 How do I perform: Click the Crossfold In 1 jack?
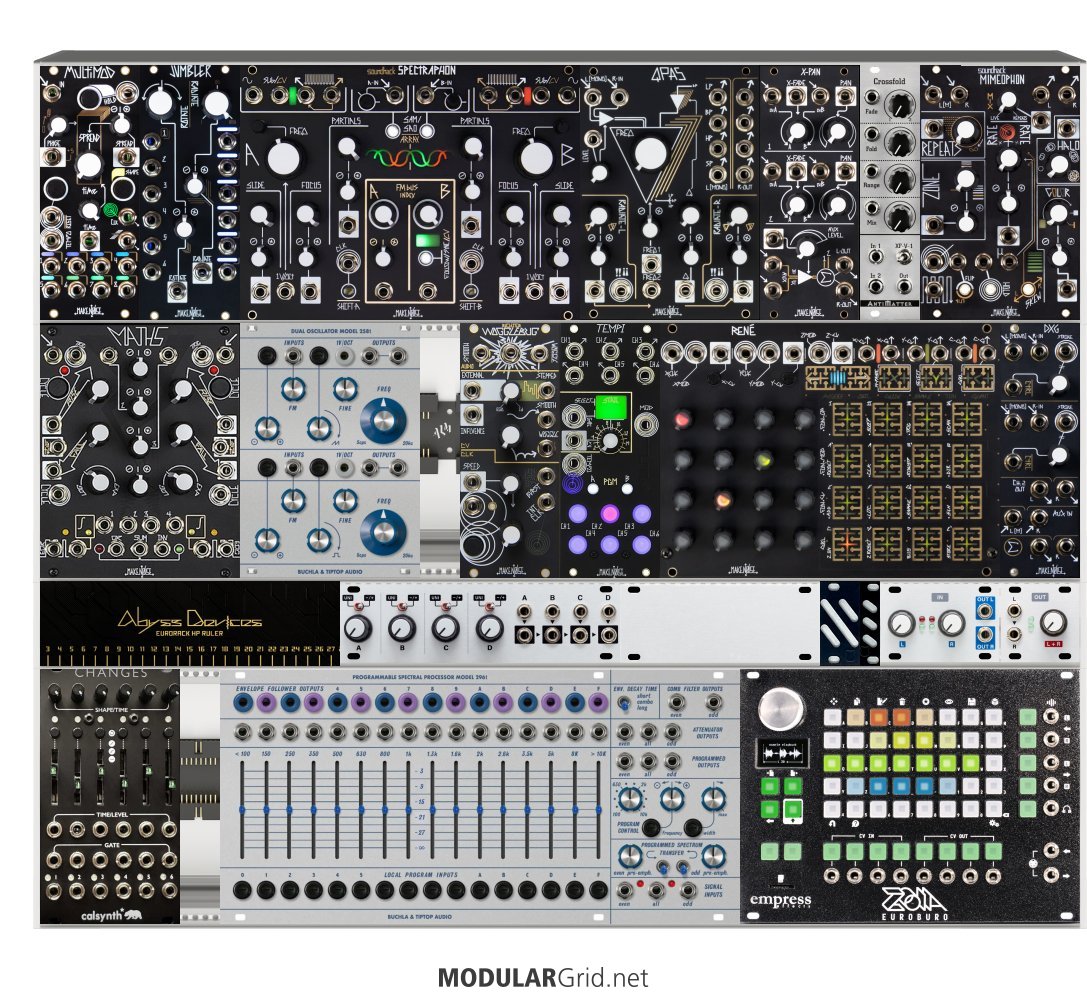point(876,257)
